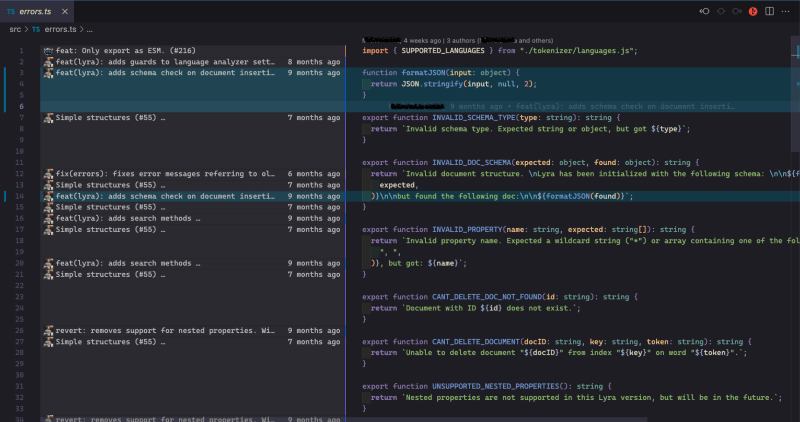Click the middle open-changes-with-working-file icon
The height and width of the screenshot is (422, 800).
pos(721,11)
